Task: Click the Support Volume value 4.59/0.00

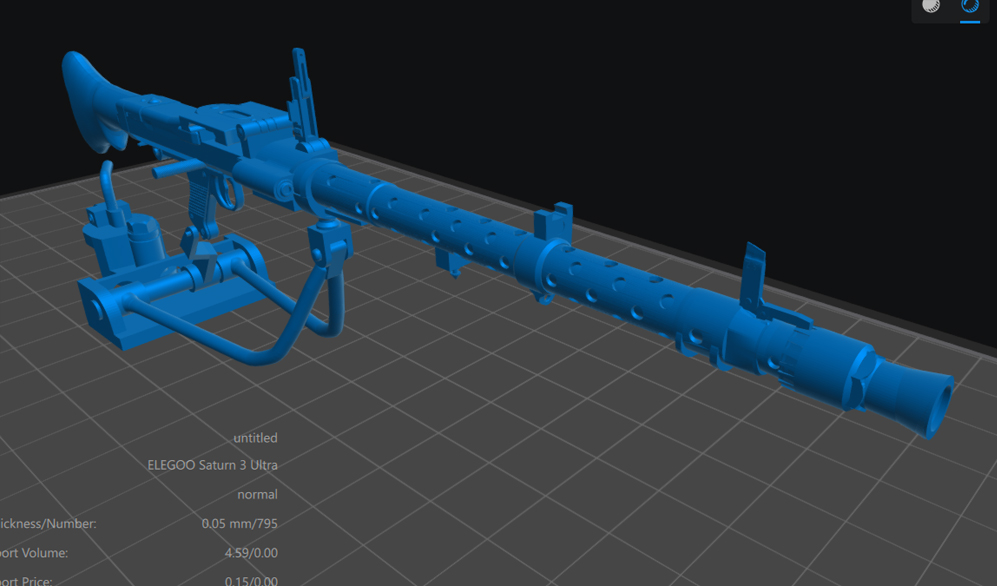Action: [251, 552]
